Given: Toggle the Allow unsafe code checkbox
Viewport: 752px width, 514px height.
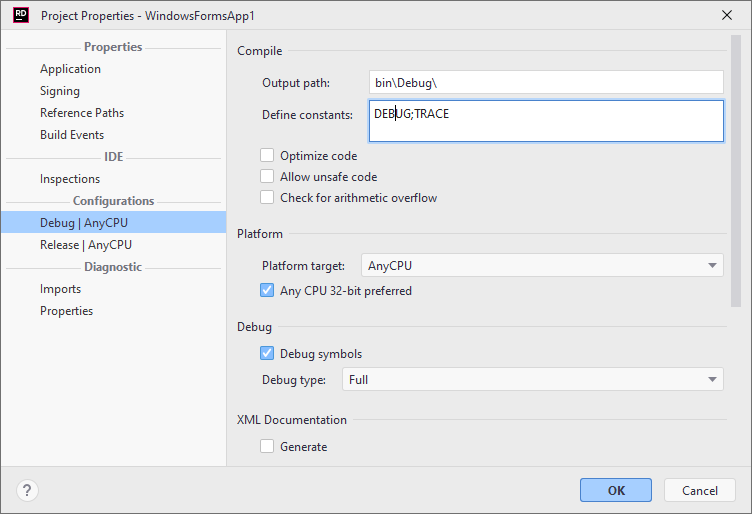Looking at the screenshot, I should point(267,177).
